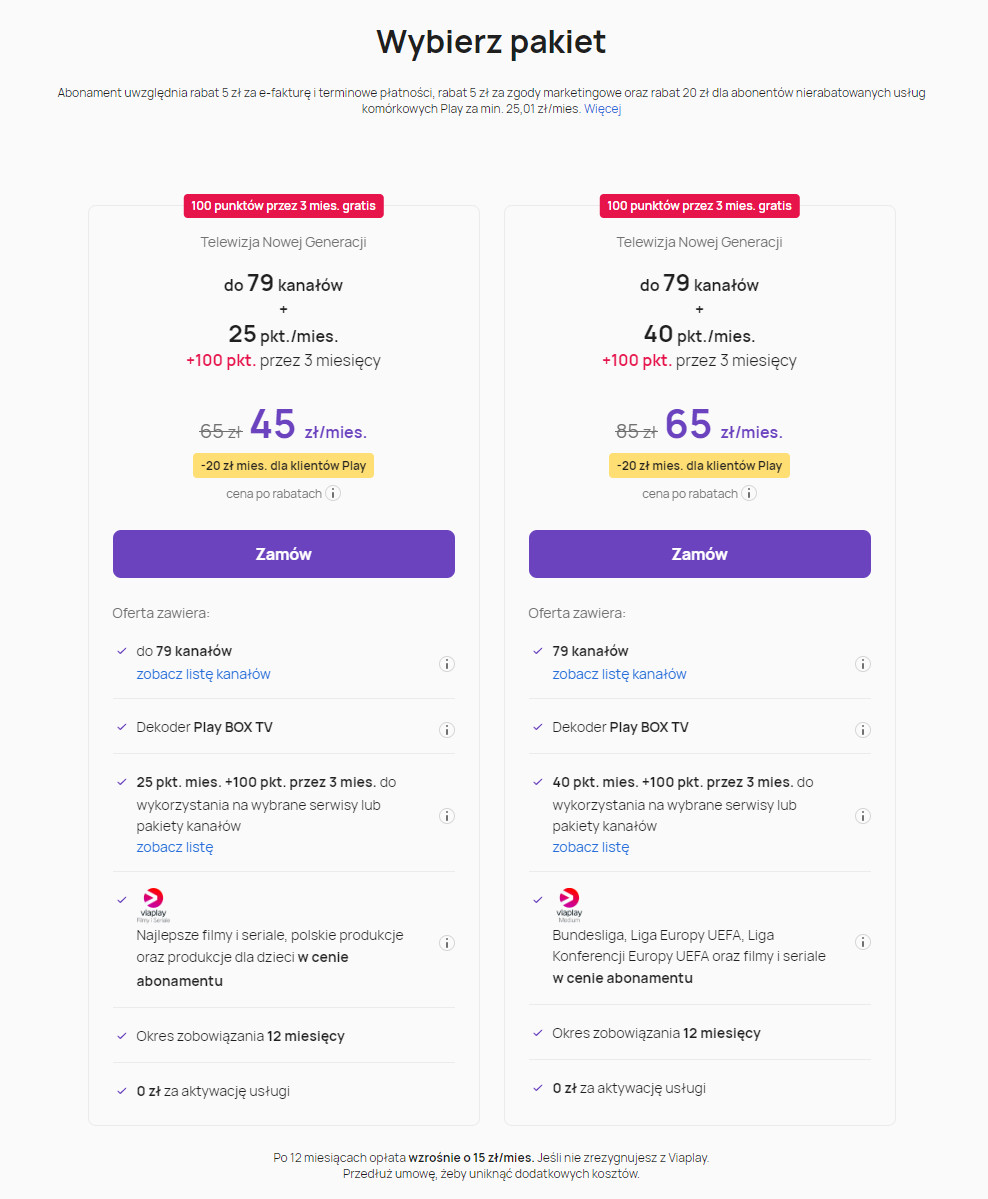
Task: Open 'zobacz listę kanałów' in right package
Action: [x=619, y=674]
